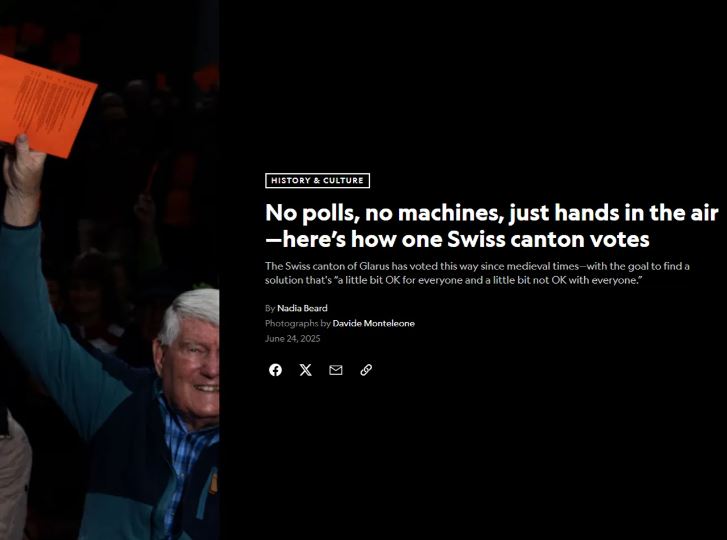Share the article via email icon
Screen dimensions: 727x540
[x=336, y=370]
